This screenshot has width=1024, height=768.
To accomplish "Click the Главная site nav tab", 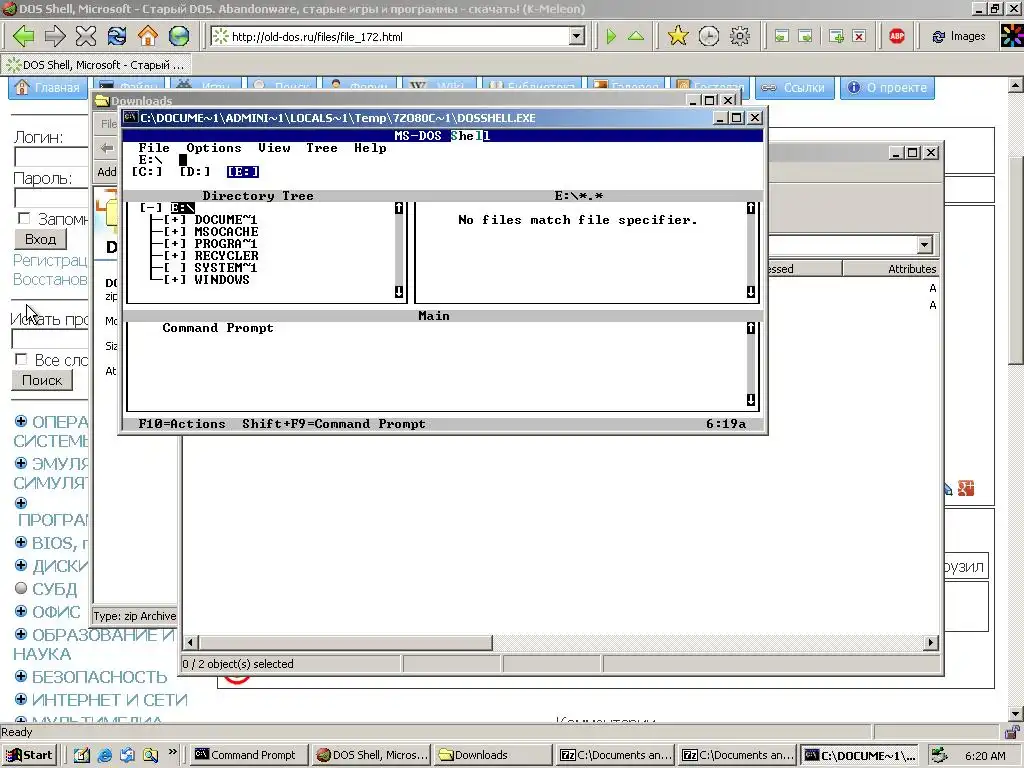I will click(48, 88).
